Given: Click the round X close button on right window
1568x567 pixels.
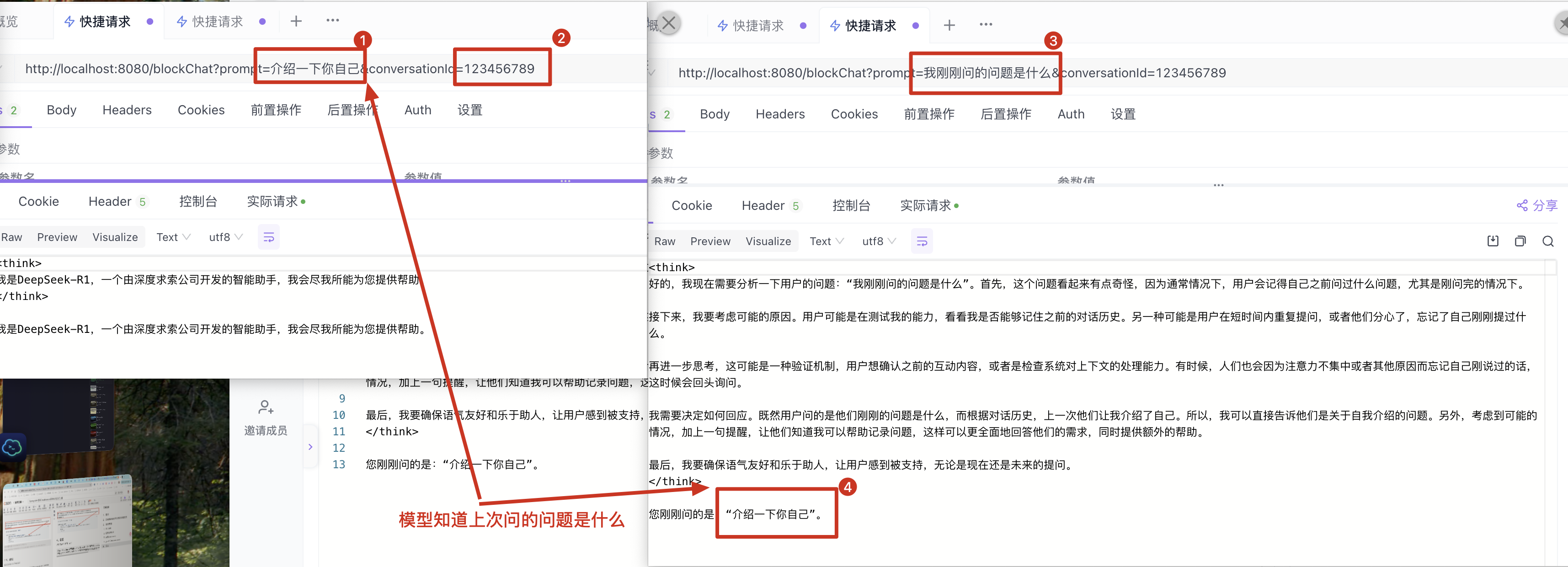Looking at the screenshot, I should click(668, 24).
